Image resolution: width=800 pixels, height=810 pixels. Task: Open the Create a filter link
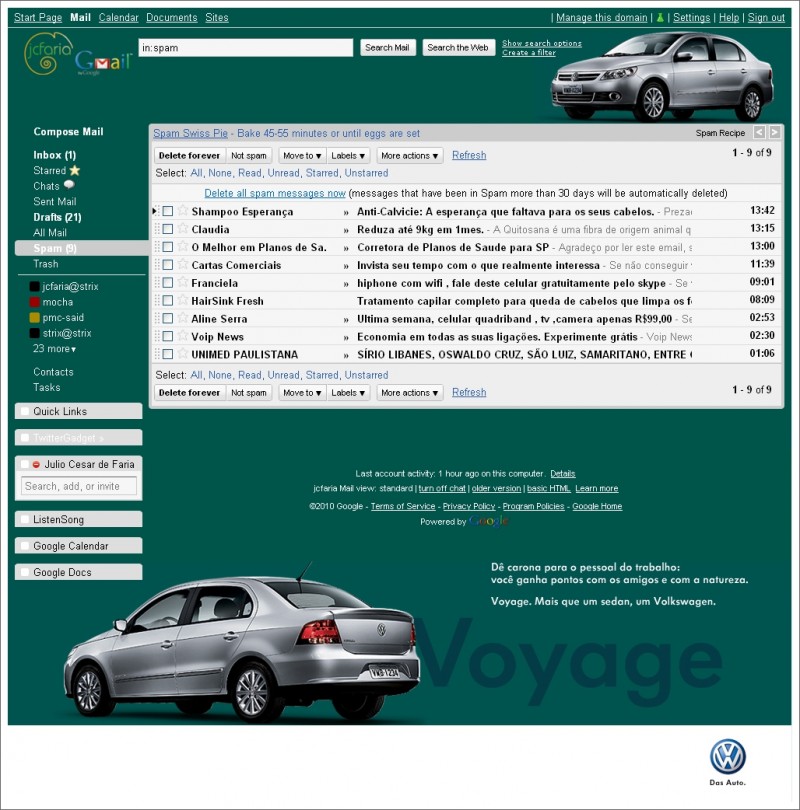[529, 53]
